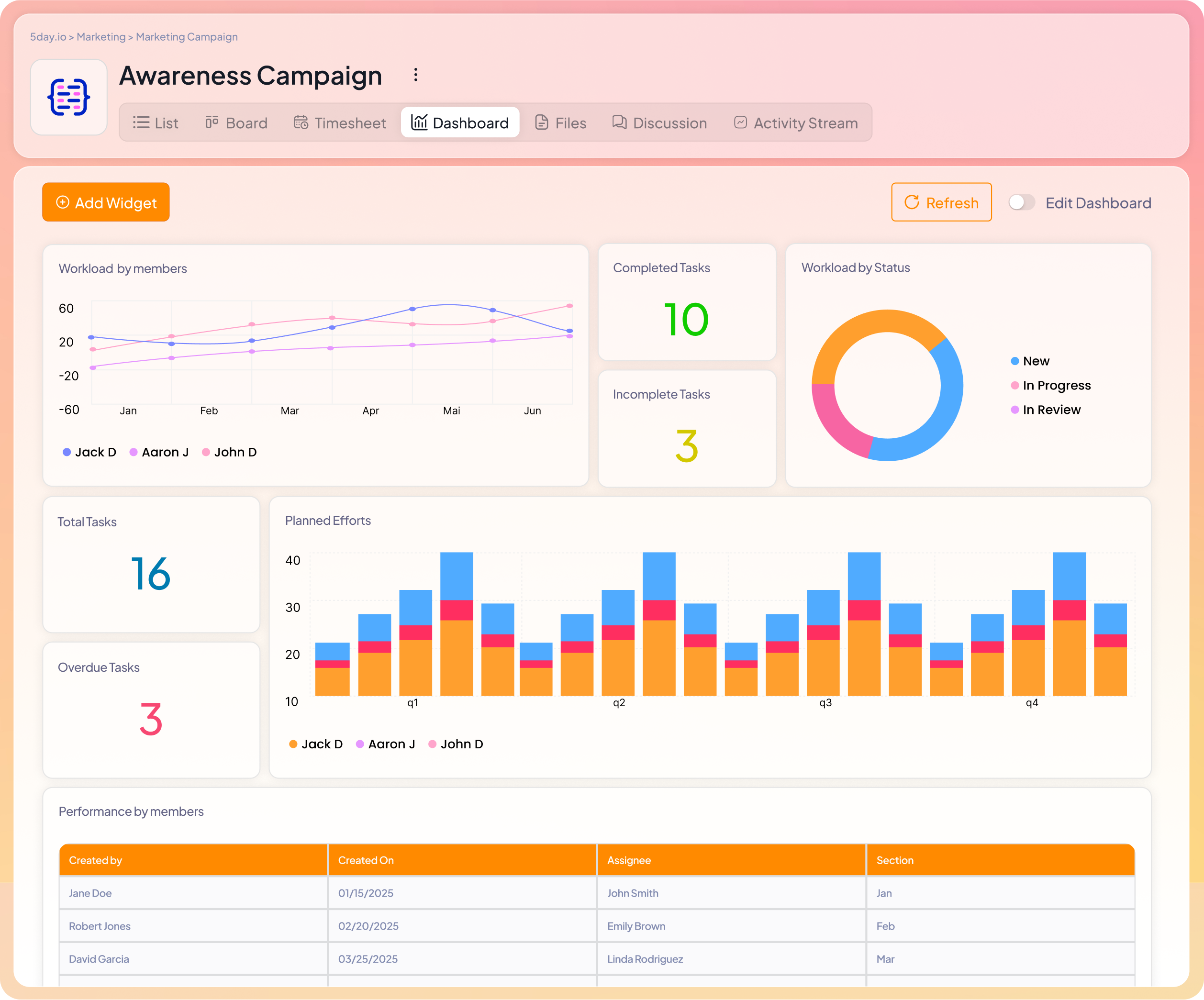Click the Dashboard chart icon

pyautogui.click(x=419, y=122)
